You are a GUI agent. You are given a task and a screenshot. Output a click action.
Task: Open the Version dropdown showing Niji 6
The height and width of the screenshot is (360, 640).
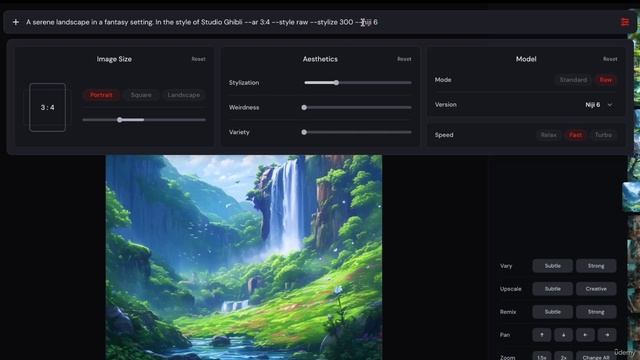click(599, 105)
